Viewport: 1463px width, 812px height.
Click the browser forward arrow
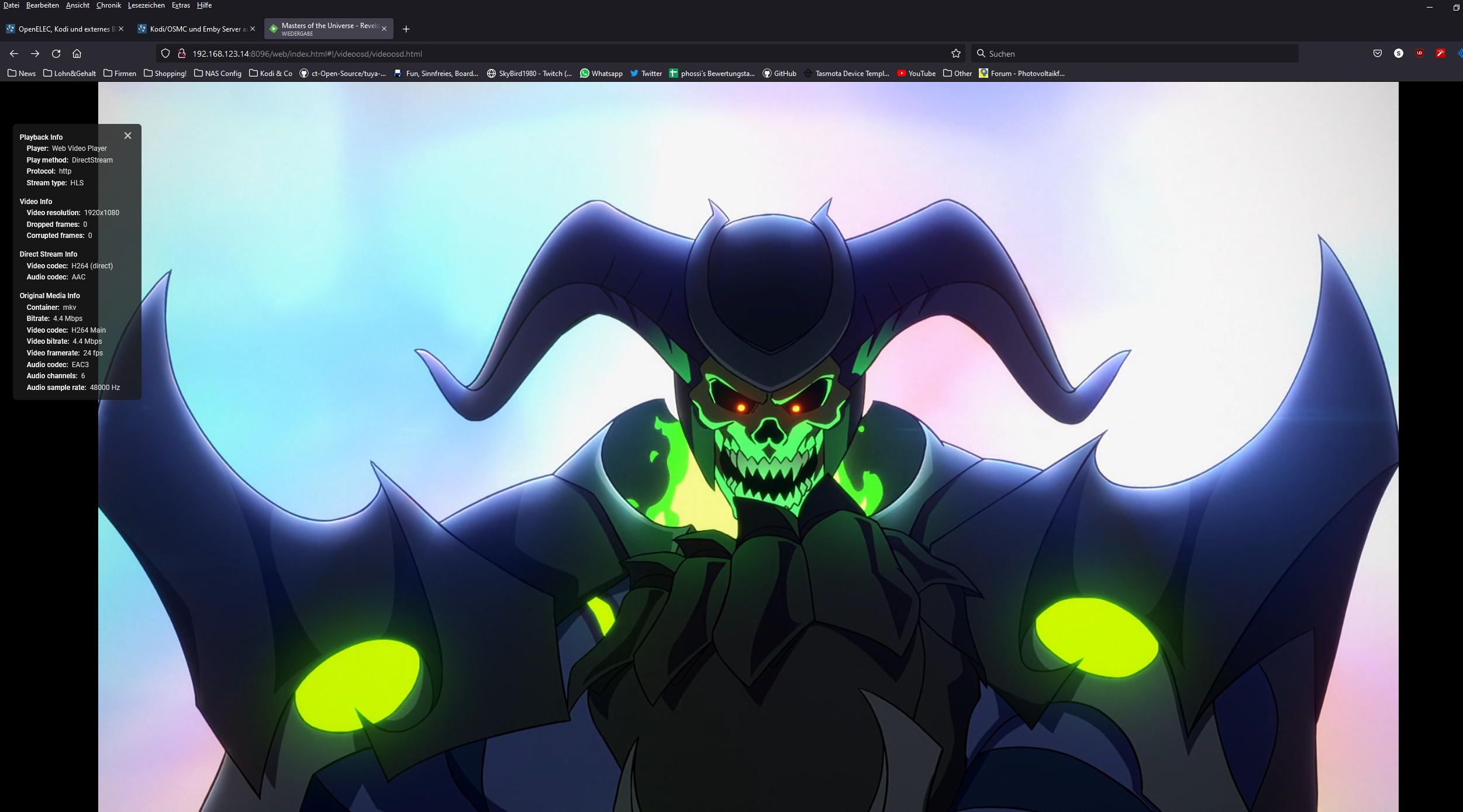[x=35, y=54]
